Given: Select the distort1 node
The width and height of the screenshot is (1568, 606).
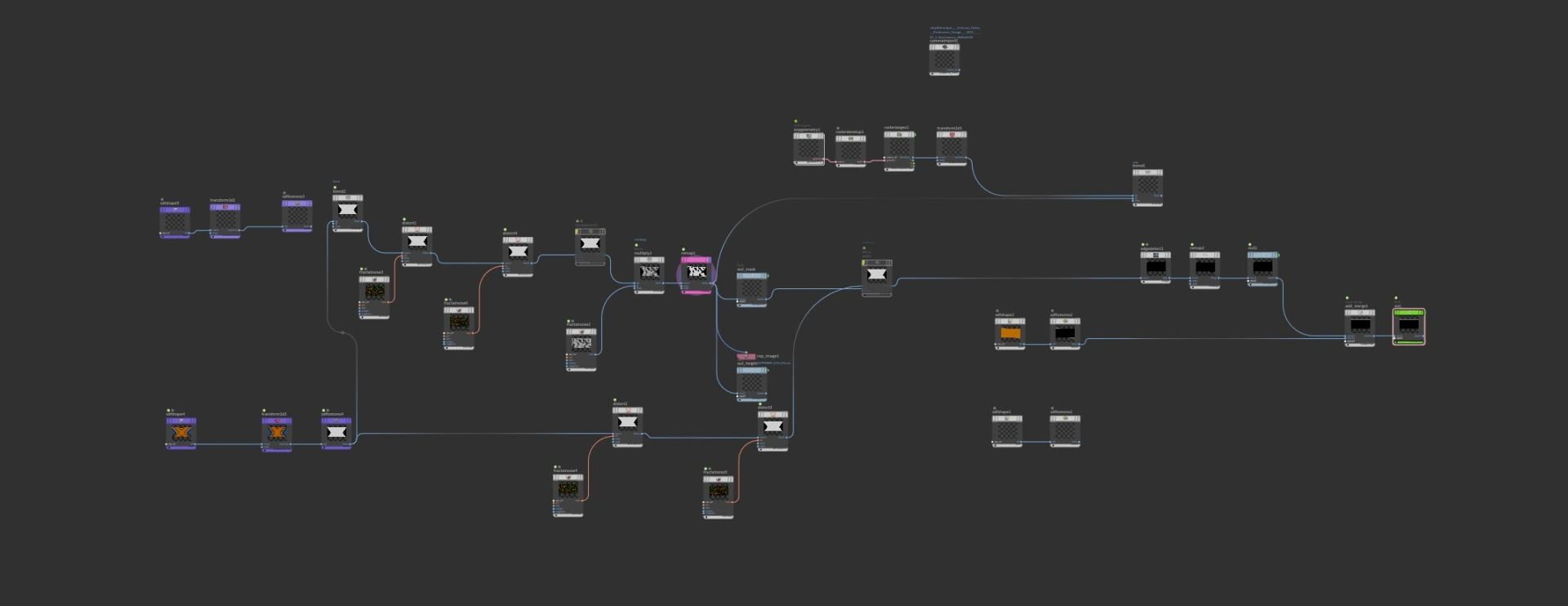Looking at the screenshot, I should click(x=416, y=242).
